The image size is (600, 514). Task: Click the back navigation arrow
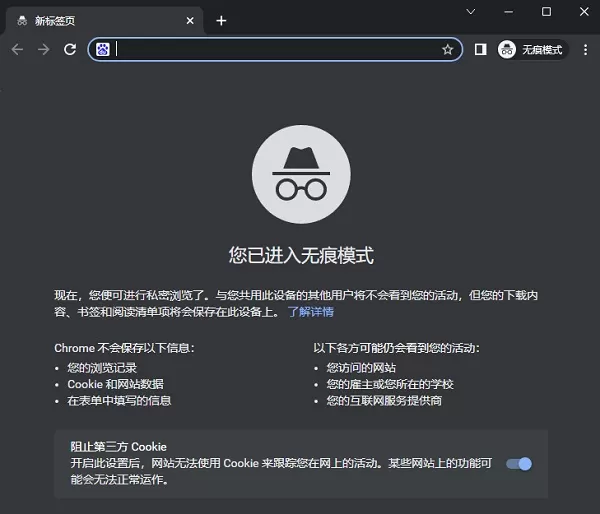(x=17, y=49)
